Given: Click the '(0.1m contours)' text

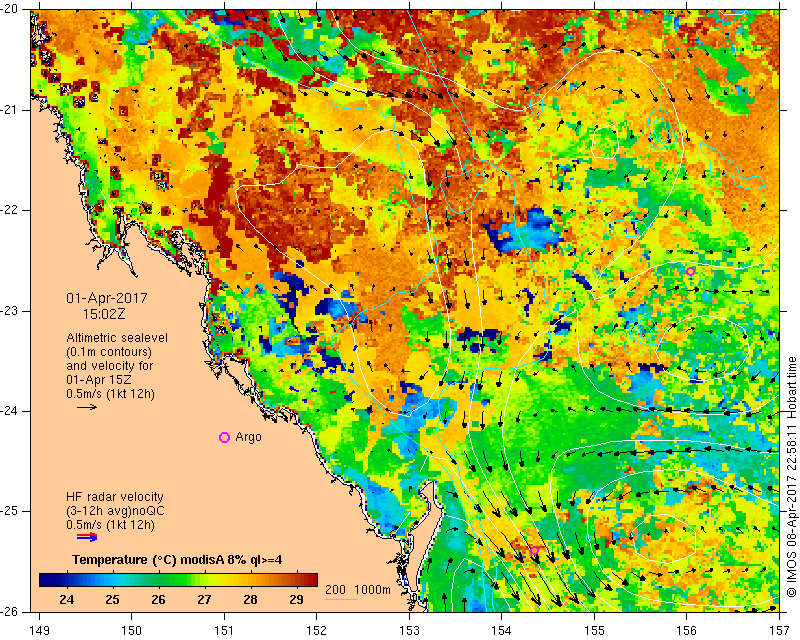Looking at the screenshot, I should [109, 352].
